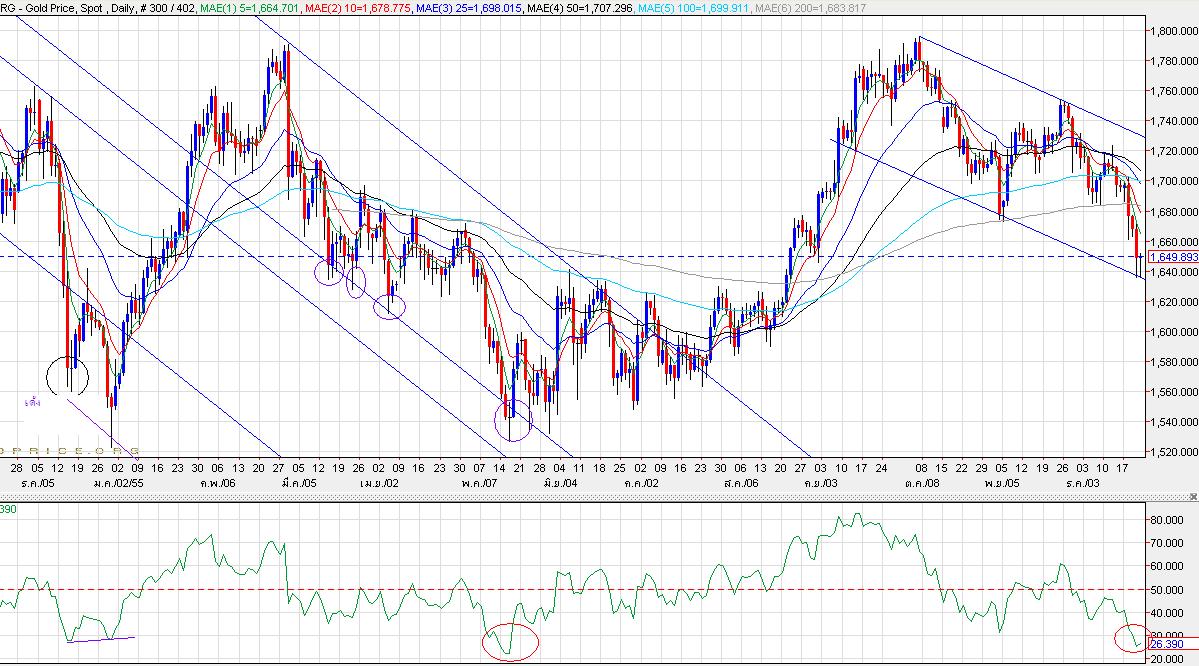This screenshot has height=666, width=1199.
Task: Click the '1,540.000' price axis label
Action: (x=1174, y=422)
